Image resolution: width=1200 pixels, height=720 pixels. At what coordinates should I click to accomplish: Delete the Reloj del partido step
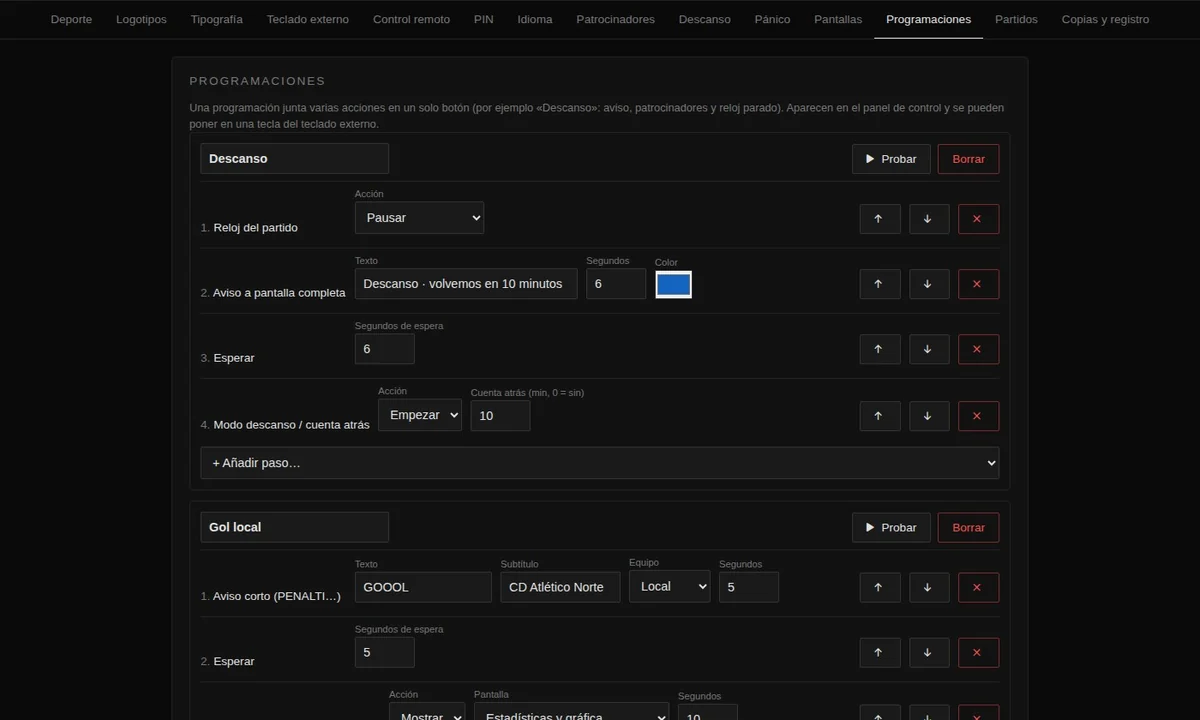click(x=978, y=219)
